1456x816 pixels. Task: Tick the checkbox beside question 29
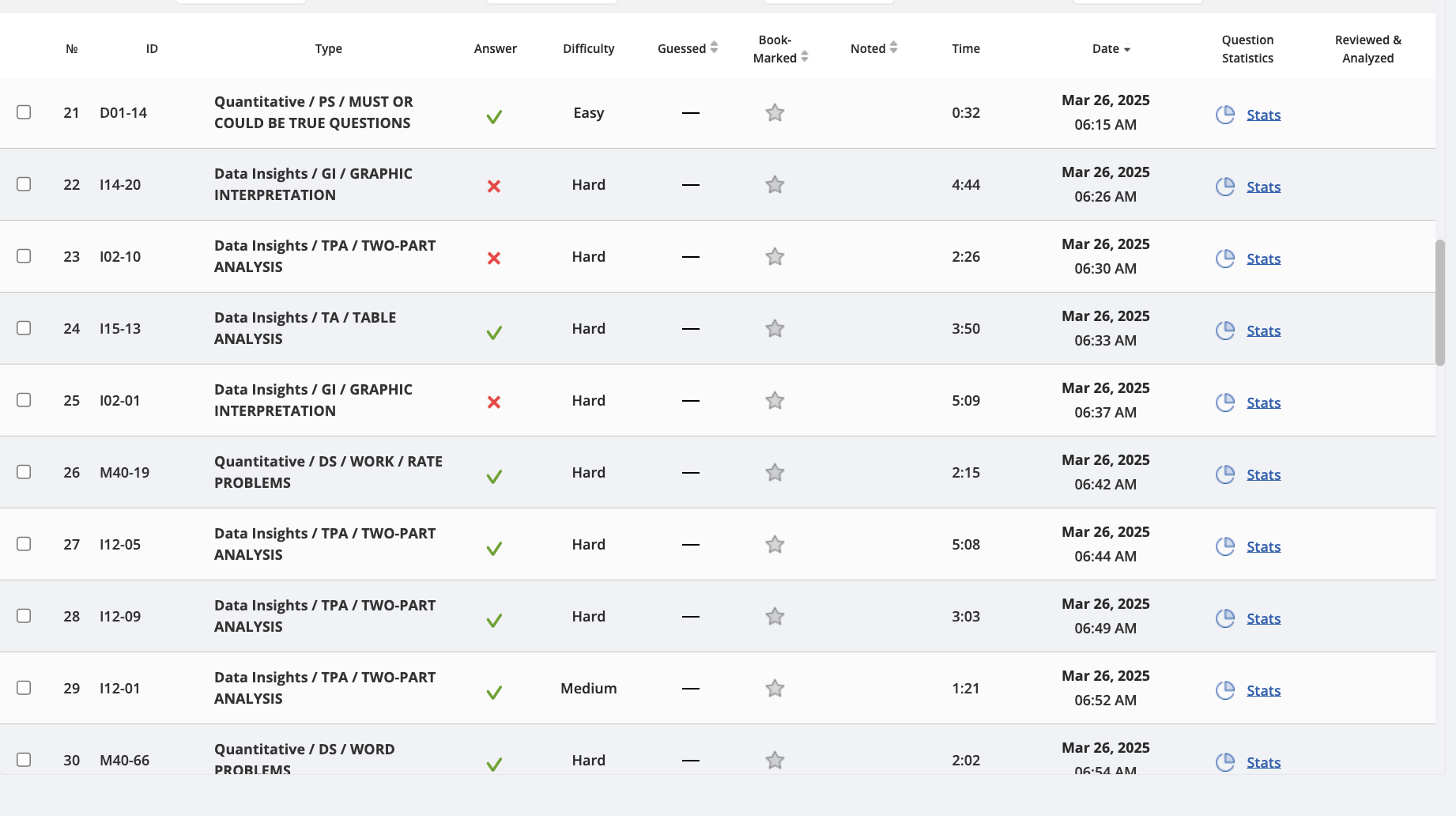(x=24, y=688)
